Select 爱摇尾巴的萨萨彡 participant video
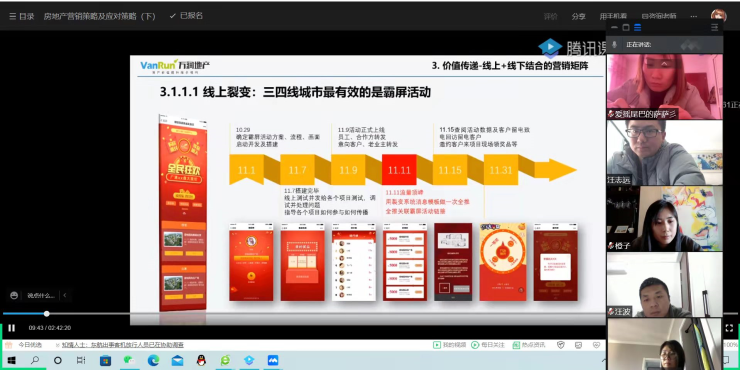 tap(664, 86)
